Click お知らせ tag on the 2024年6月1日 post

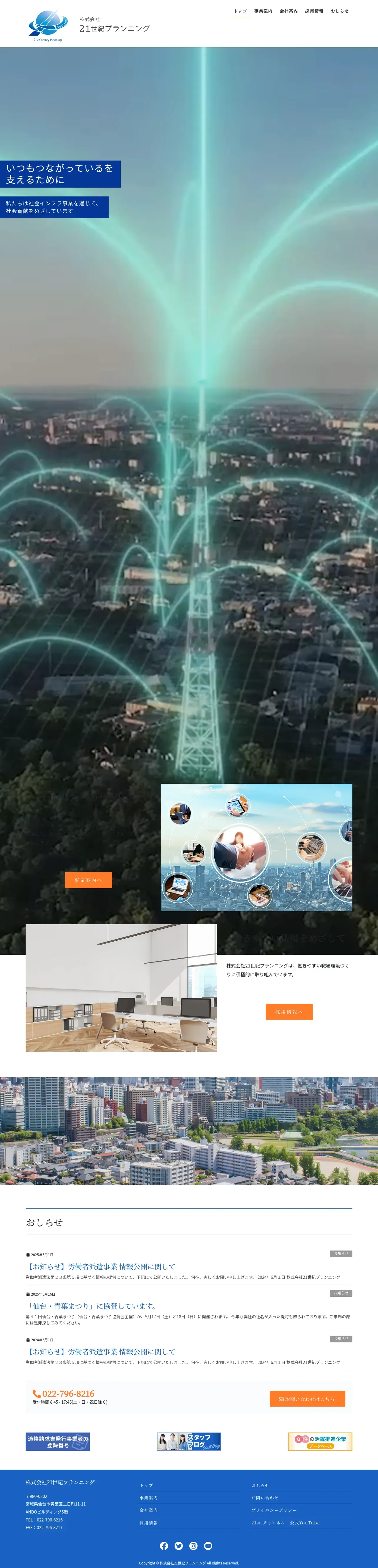[x=341, y=1339]
